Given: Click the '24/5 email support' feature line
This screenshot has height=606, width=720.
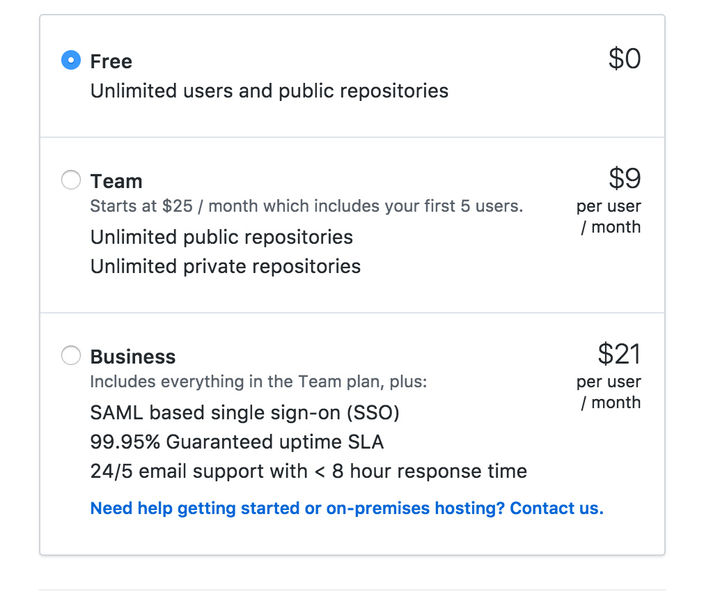Looking at the screenshot, I should click(x=308, y=471).
